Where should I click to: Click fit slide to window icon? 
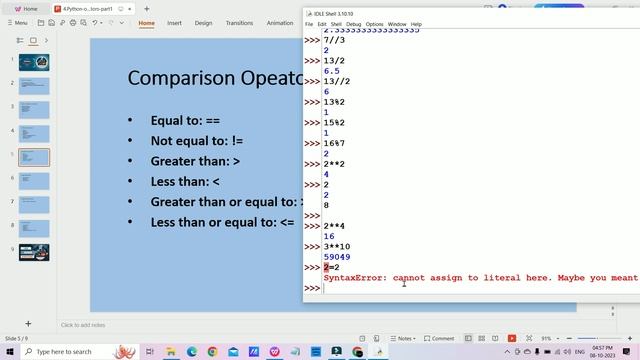(x=529, y=338)
